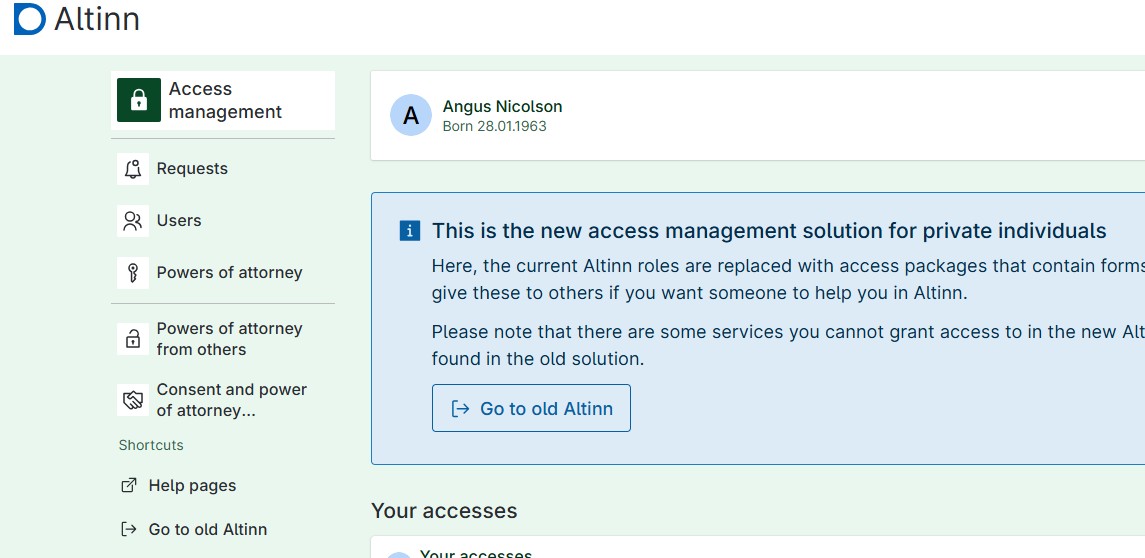The height and width of the screenshot is (558, 1145).
Task: Click the new access management solution heading
Action: coord(769,231)
